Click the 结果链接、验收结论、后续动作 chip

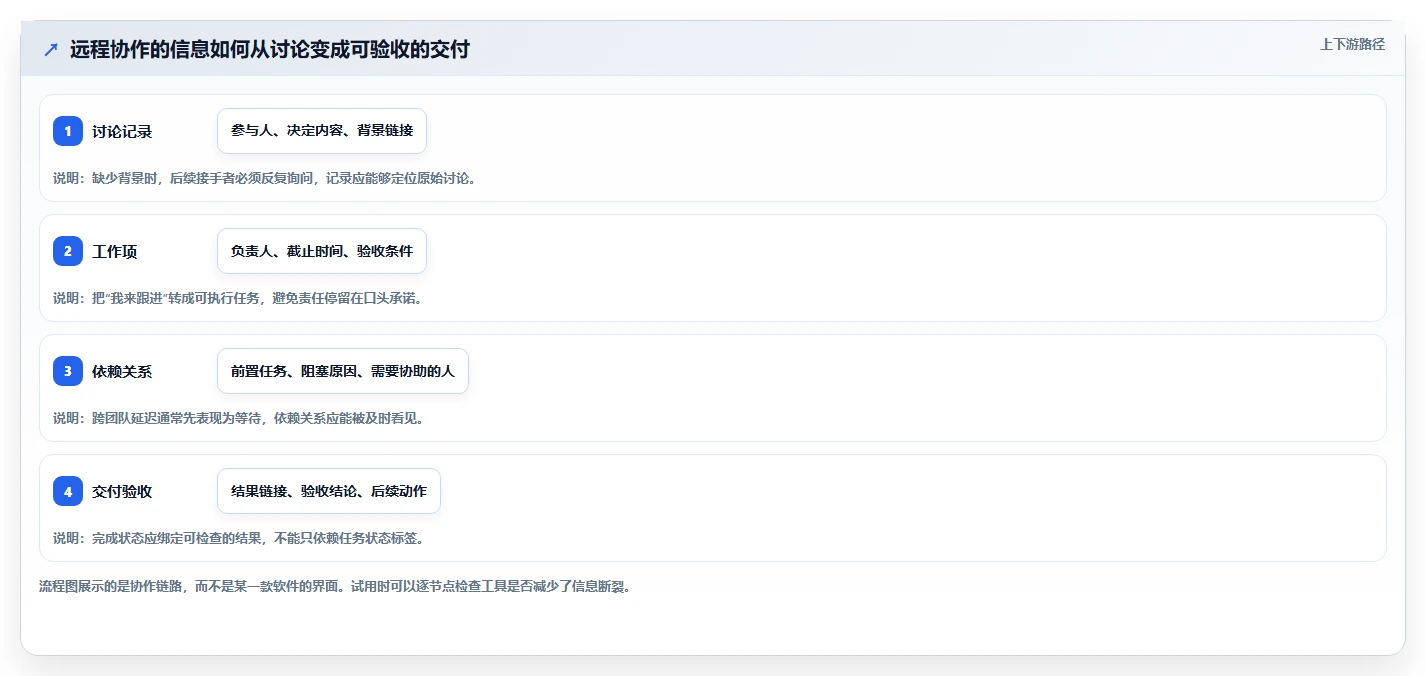(x=329, y=491)
